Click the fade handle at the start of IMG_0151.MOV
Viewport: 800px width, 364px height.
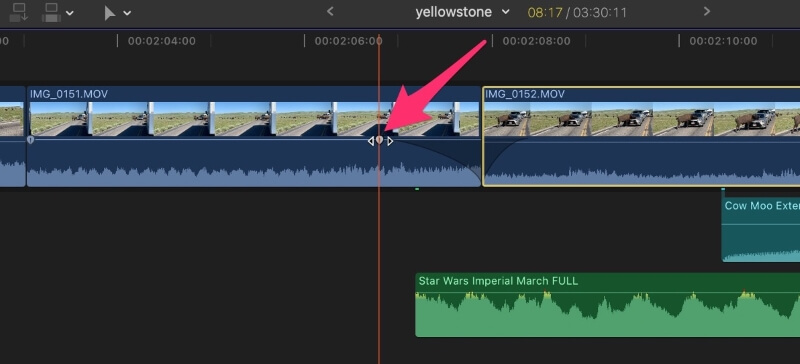tap(31, 139)
